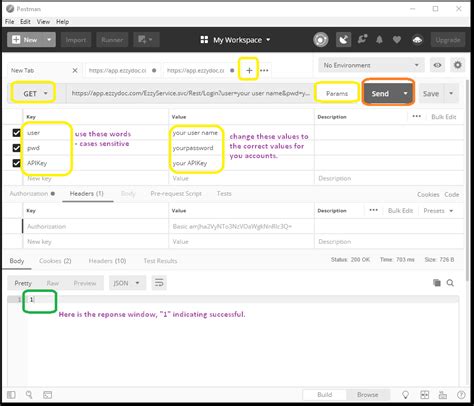
Task: Click the Params button
Action: point(337,94)
